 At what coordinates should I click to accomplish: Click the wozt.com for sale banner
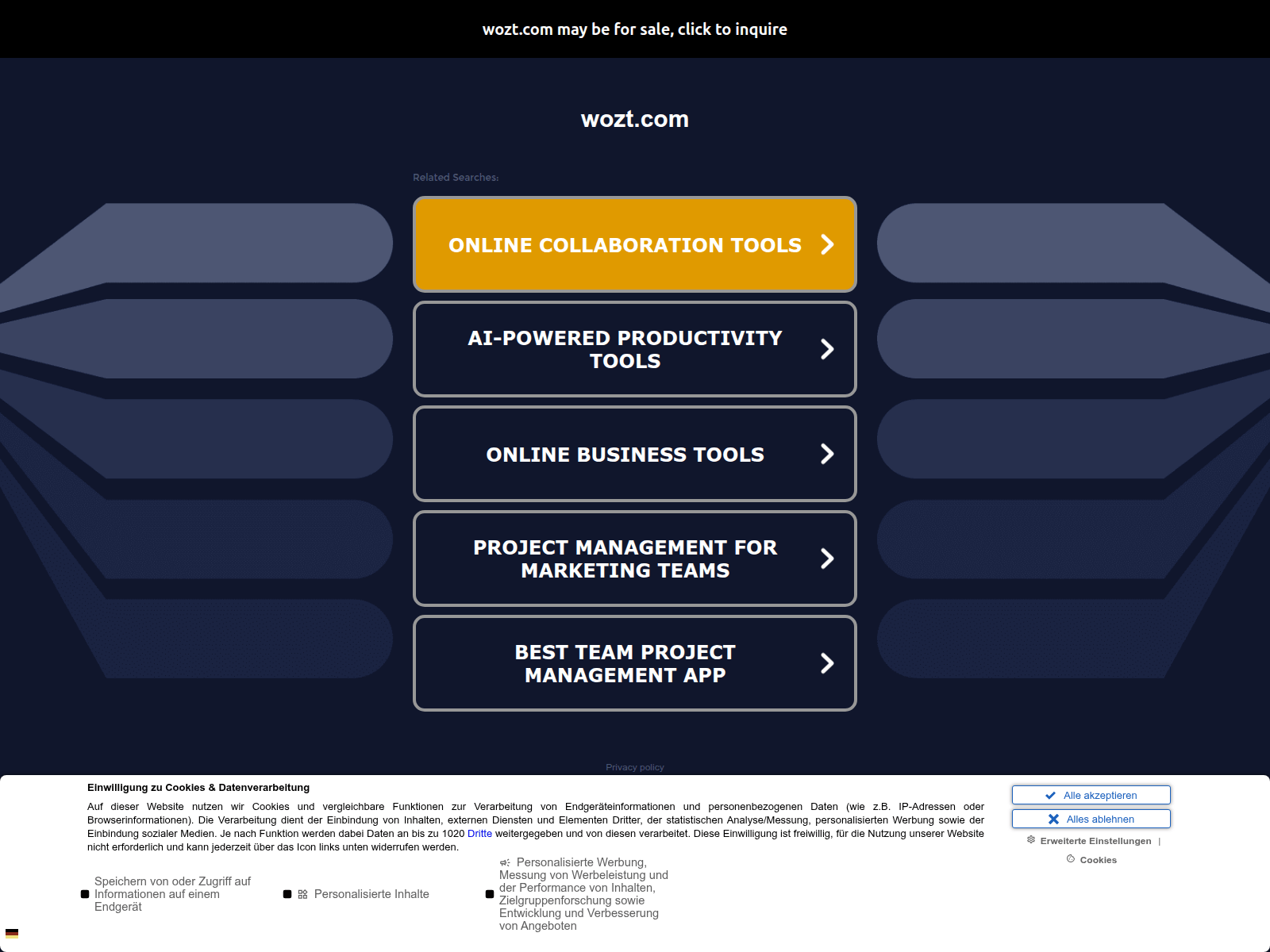635,29
